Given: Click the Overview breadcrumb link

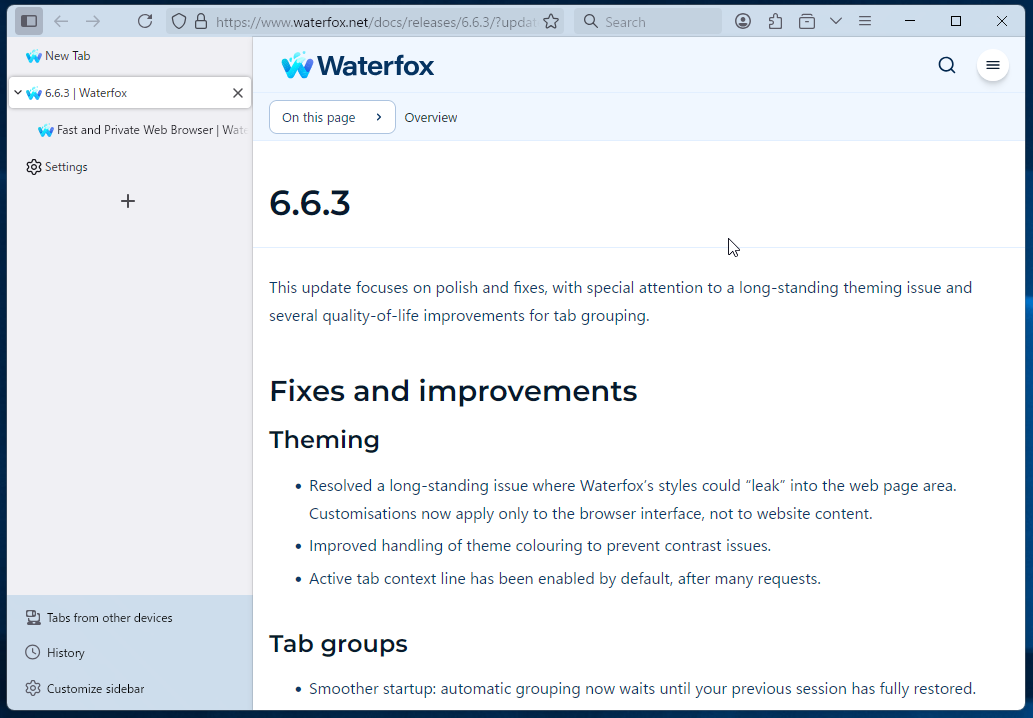Looking at the screenshot, I should click(x=431, y=117).
